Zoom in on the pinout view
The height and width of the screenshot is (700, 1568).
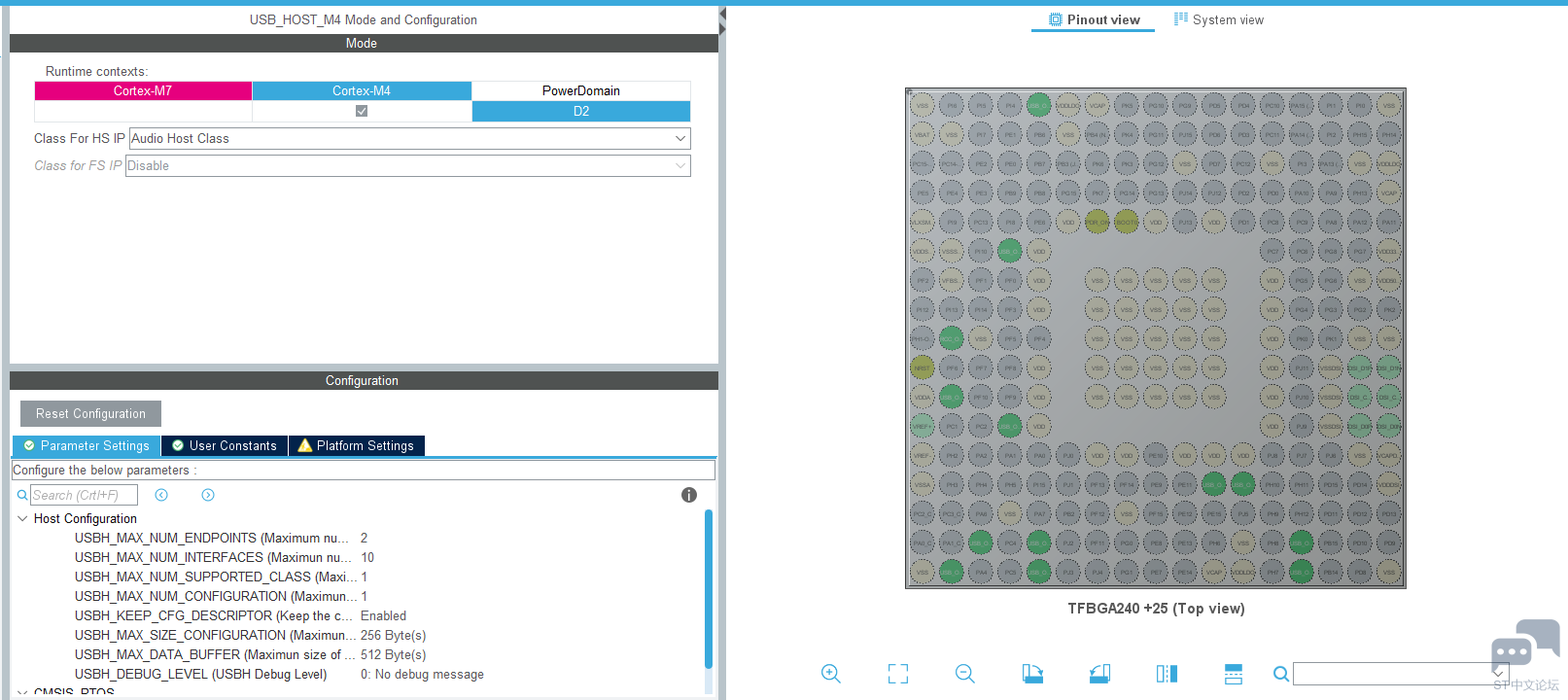tap(830, 674)
